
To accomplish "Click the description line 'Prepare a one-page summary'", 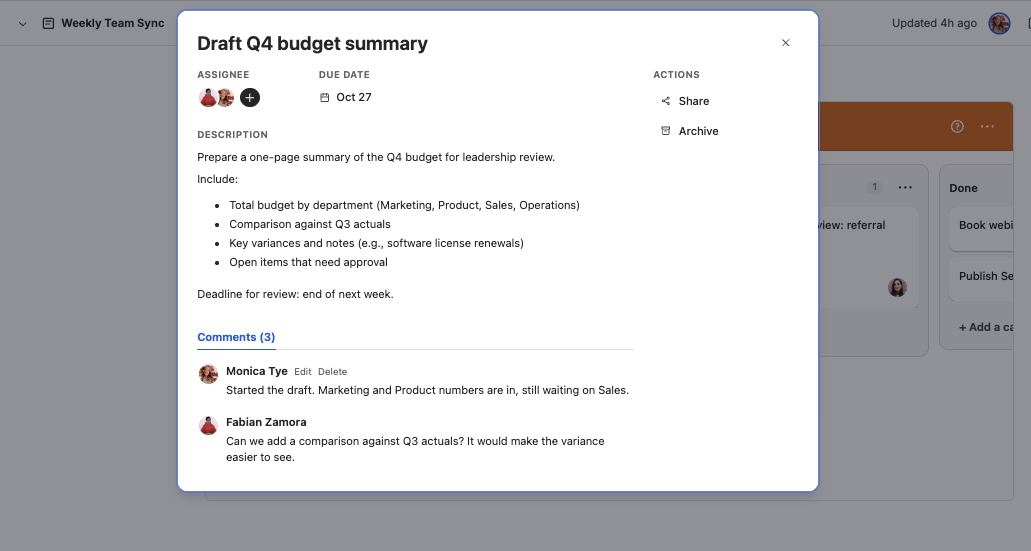I will (x=376, y=157).
